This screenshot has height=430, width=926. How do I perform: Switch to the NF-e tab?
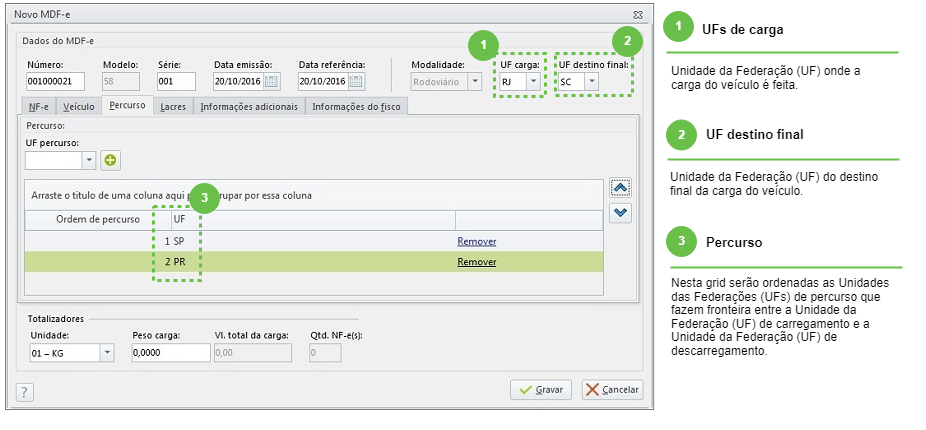point(40,107)
